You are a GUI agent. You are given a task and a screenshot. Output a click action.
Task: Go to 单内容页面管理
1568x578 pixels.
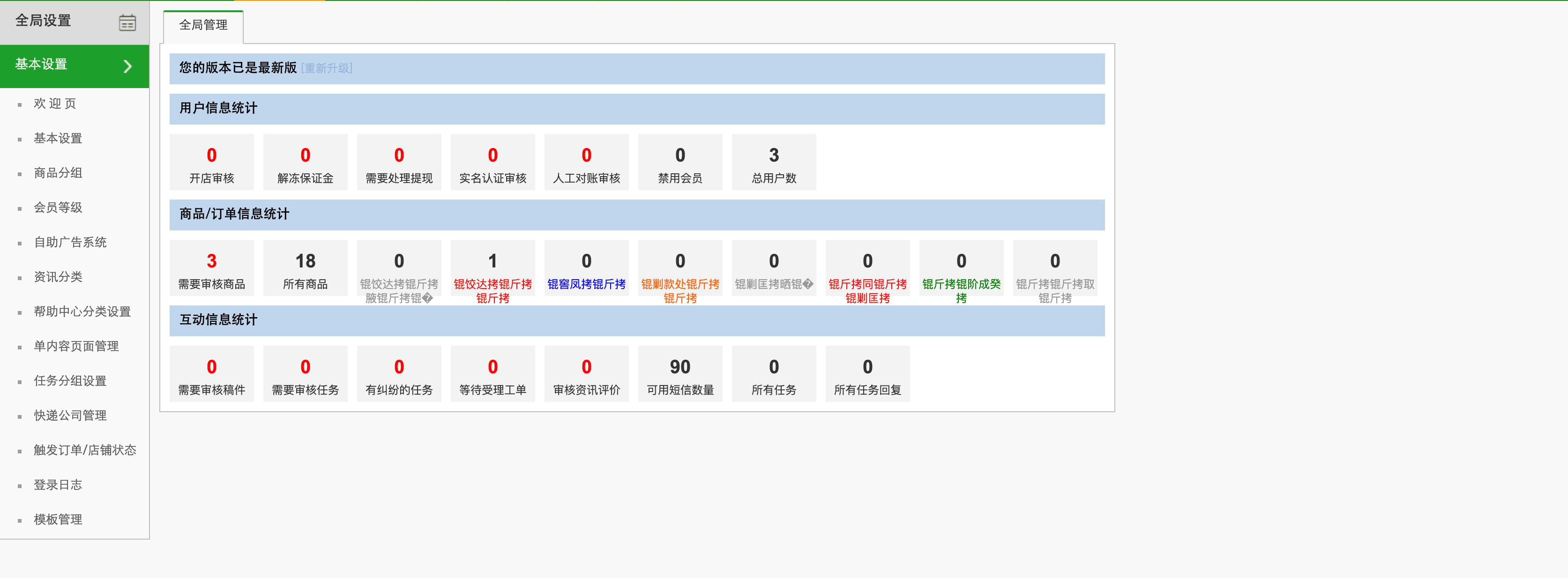point(76,346)
